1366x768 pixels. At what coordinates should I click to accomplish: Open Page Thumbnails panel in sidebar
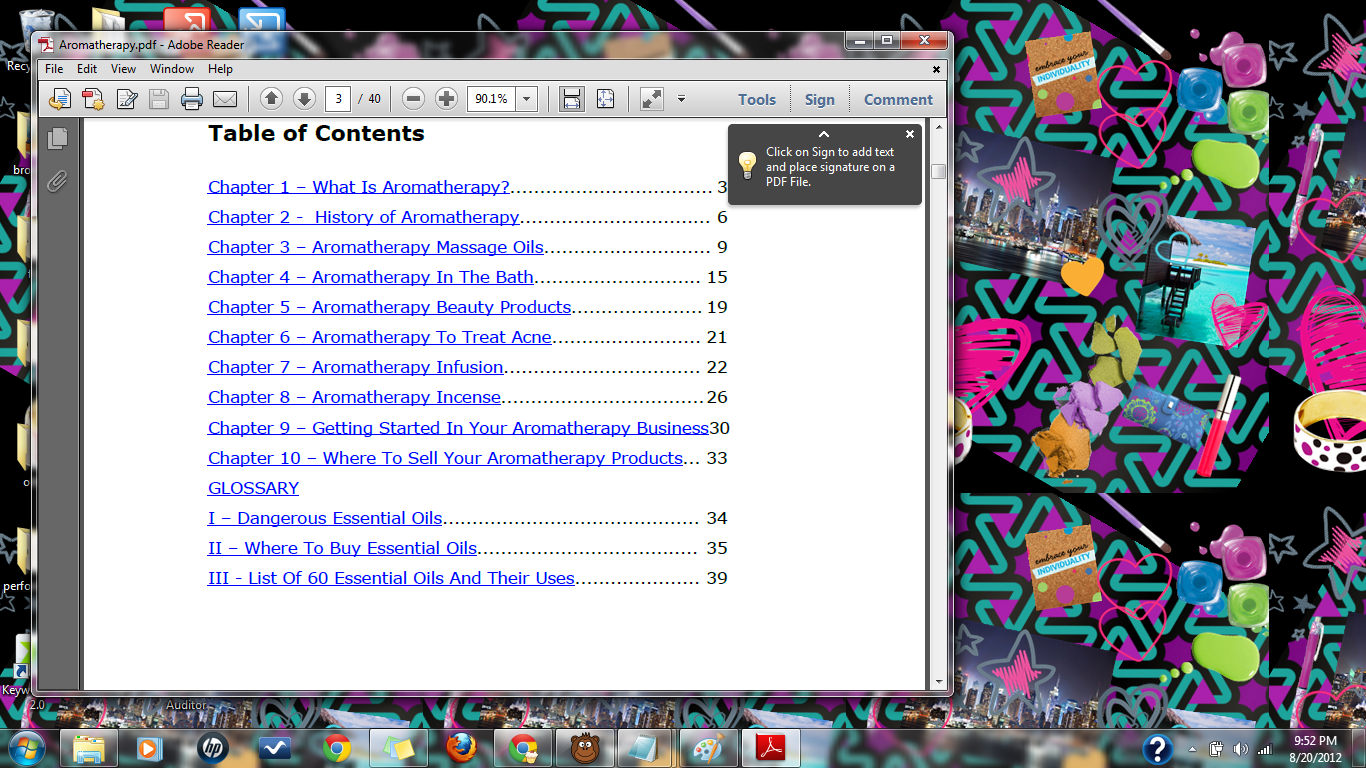[58, 139]
